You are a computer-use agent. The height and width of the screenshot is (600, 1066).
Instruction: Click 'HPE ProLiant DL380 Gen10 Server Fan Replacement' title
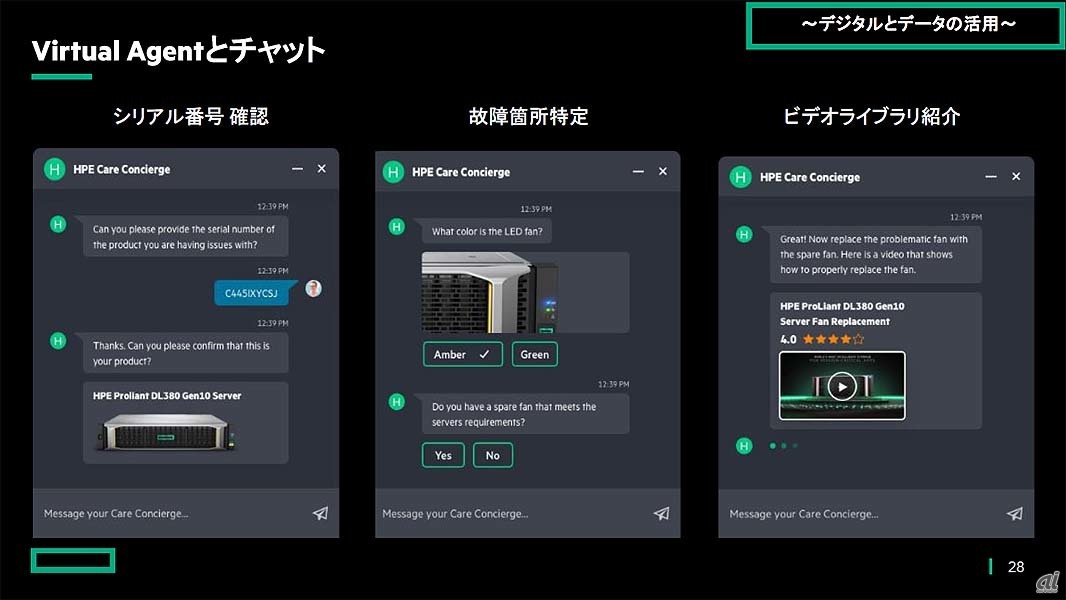[842, 313]
